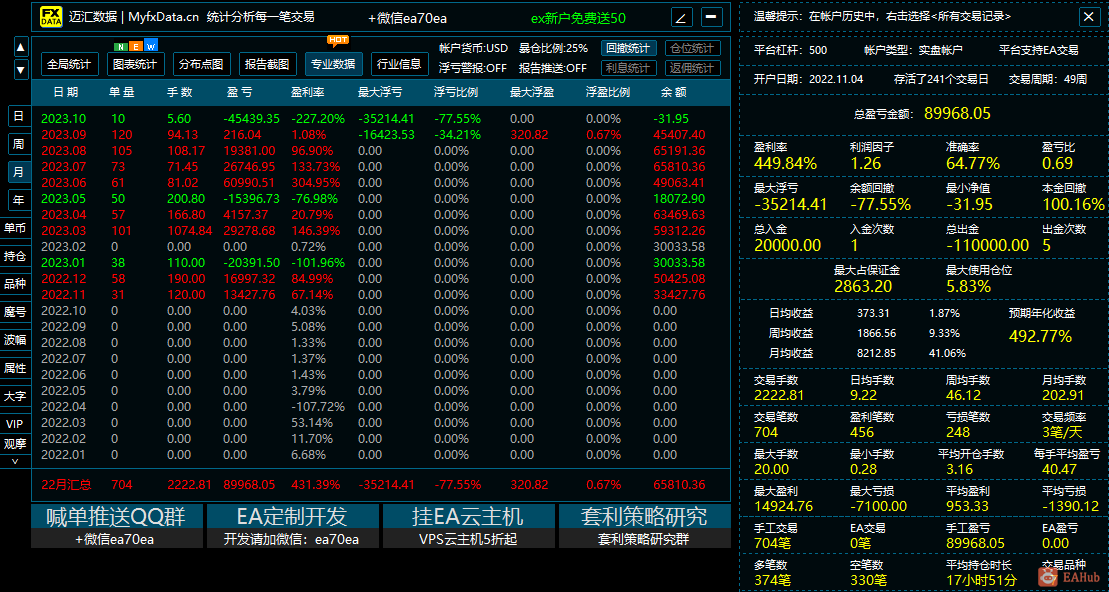Toggle the 利息统计 option
This screenshot has width=1109, height=592.
pyautogui.click(x=629, y=68)
